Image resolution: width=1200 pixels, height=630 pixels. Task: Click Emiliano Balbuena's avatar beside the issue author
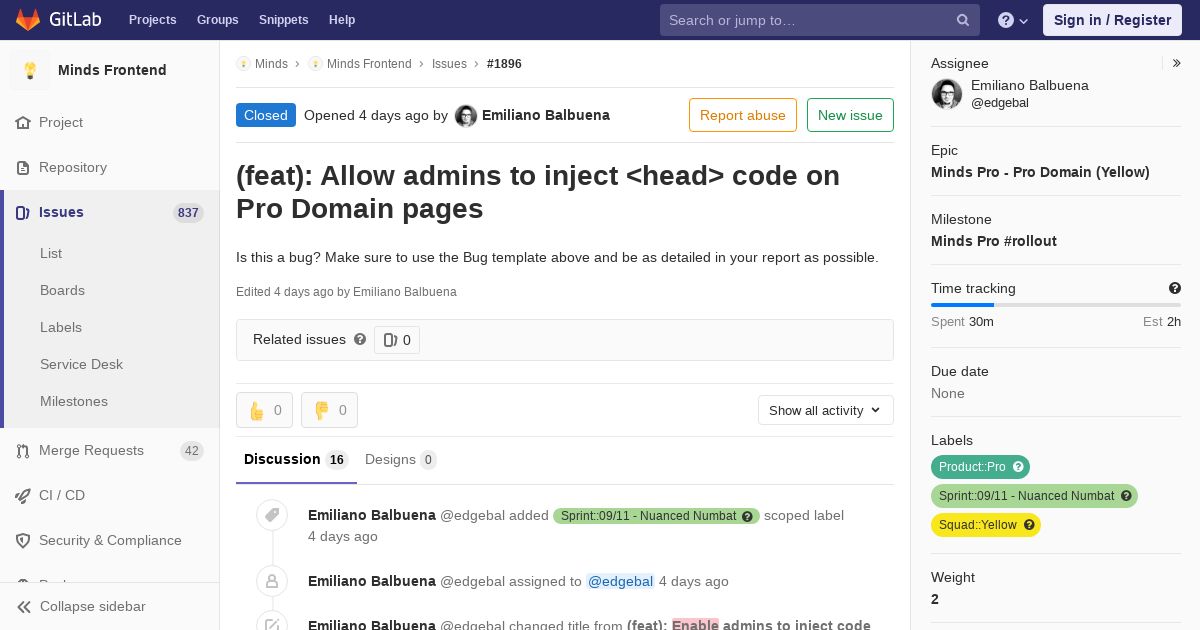pos(466,116)
